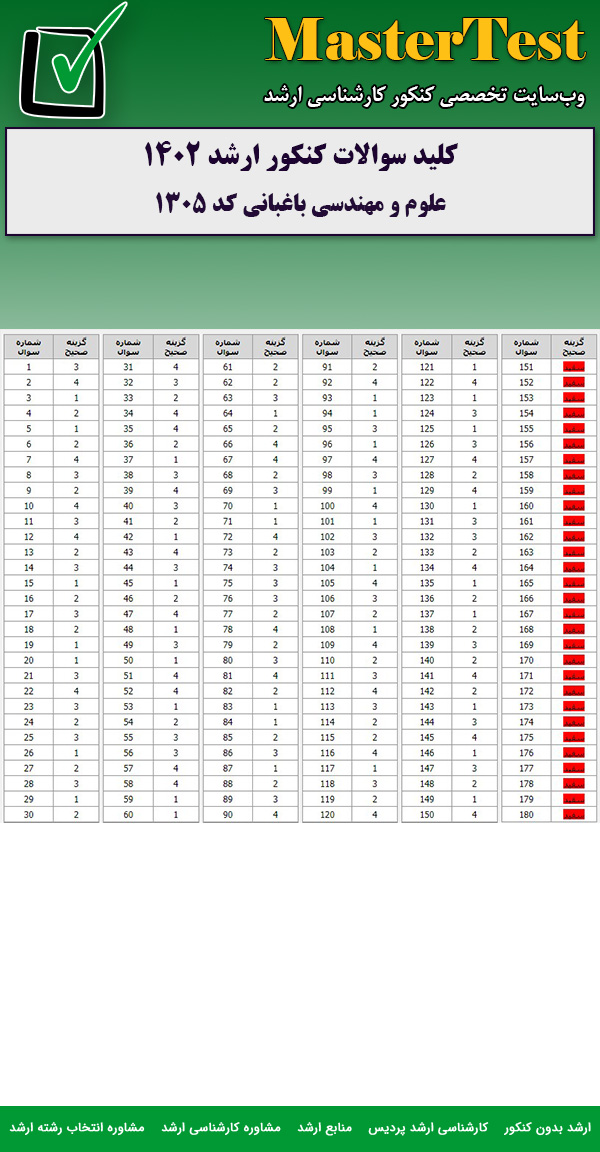This screenshot has height=1152, width=600.
Task: Click the 'کلید سوالات کنکور ارشد ۱۴۰۲' heading
Action: [x=300, y=158]
